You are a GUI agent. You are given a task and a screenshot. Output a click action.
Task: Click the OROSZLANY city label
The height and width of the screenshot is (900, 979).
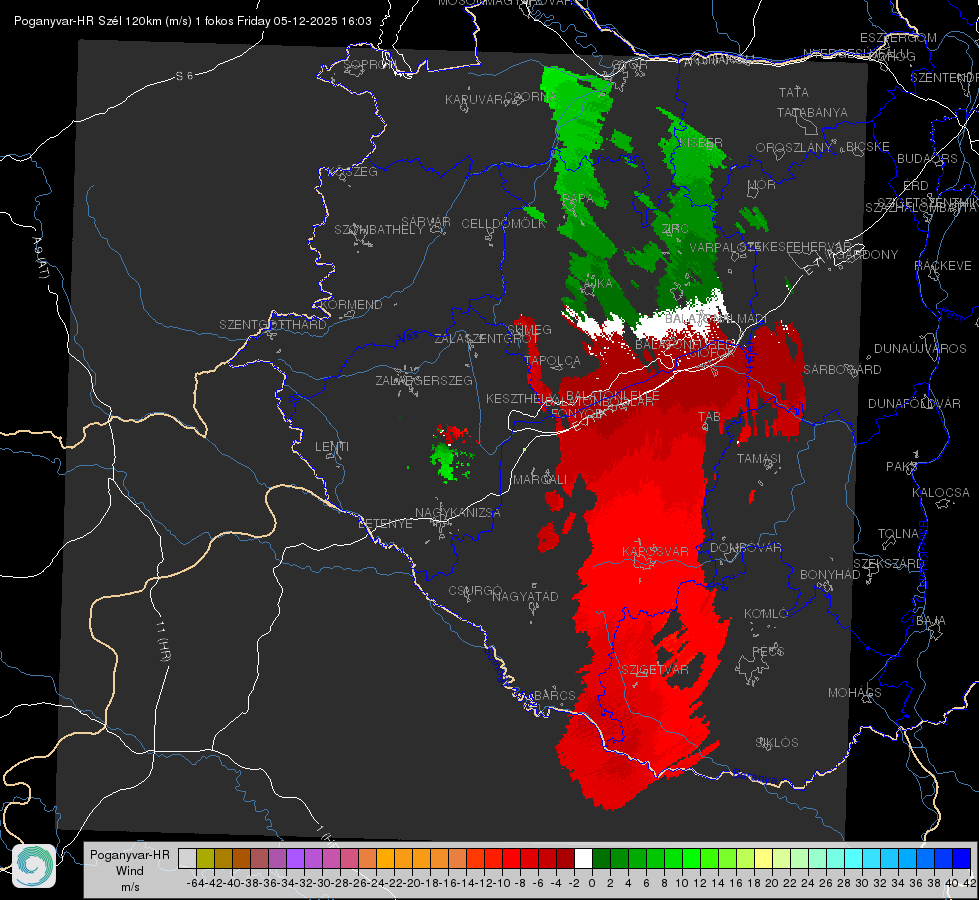[794, 148]
